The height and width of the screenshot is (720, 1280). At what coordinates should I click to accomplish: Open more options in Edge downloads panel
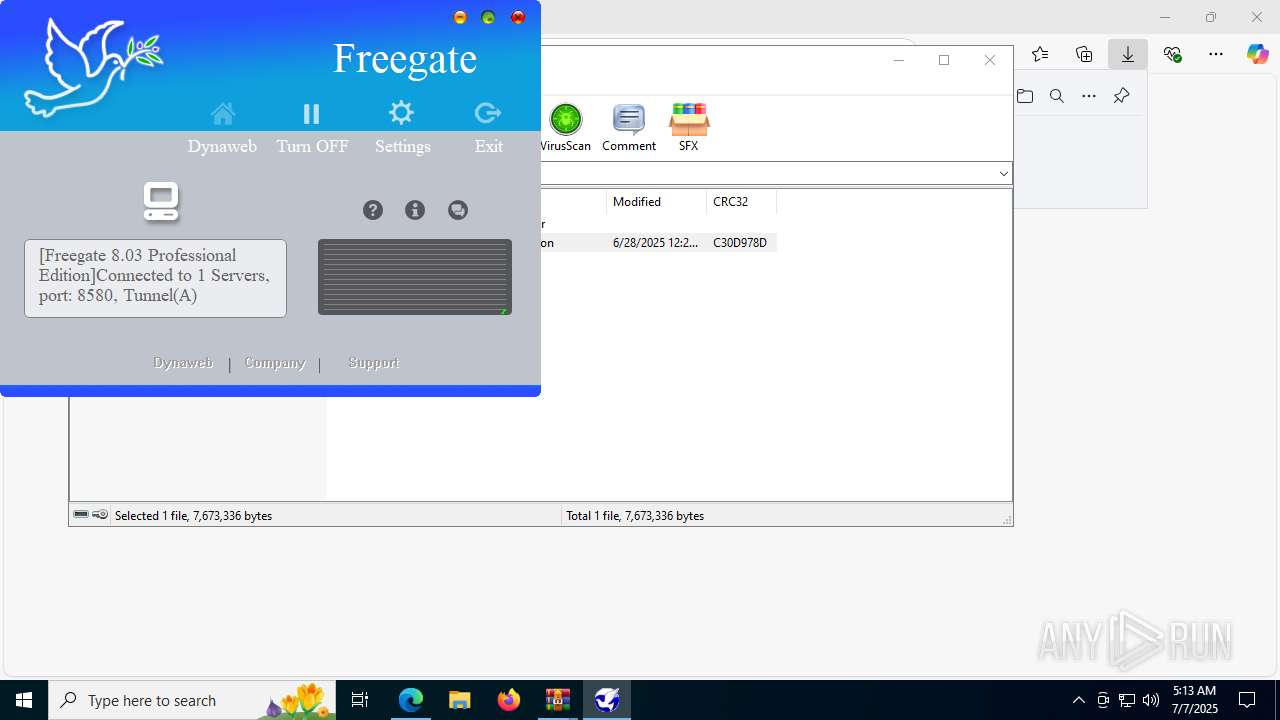click(1089, 96)
